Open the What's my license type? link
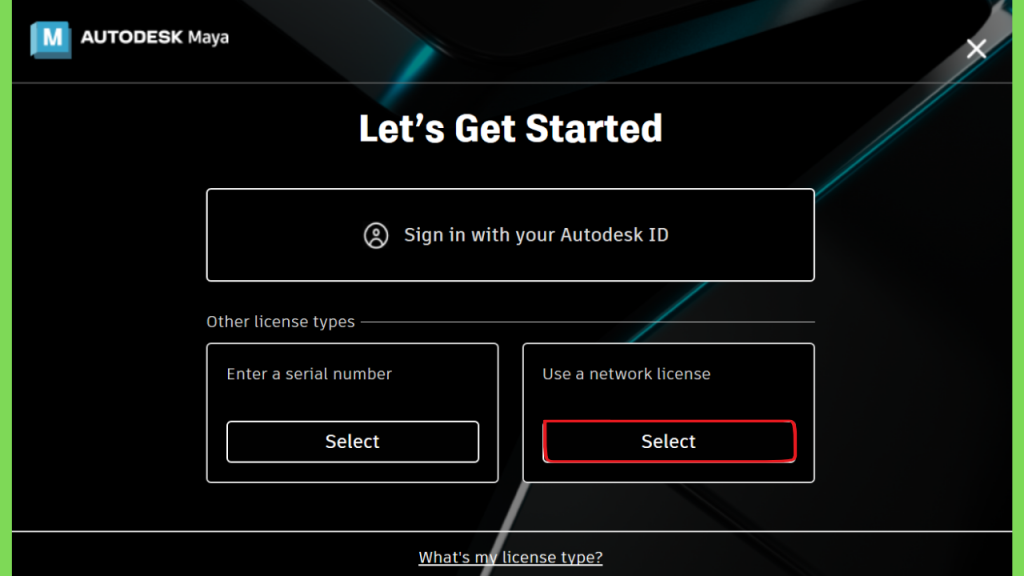The height and width of the screenshot is (576, 1024). pyautogui.click(x=510, y=557)
